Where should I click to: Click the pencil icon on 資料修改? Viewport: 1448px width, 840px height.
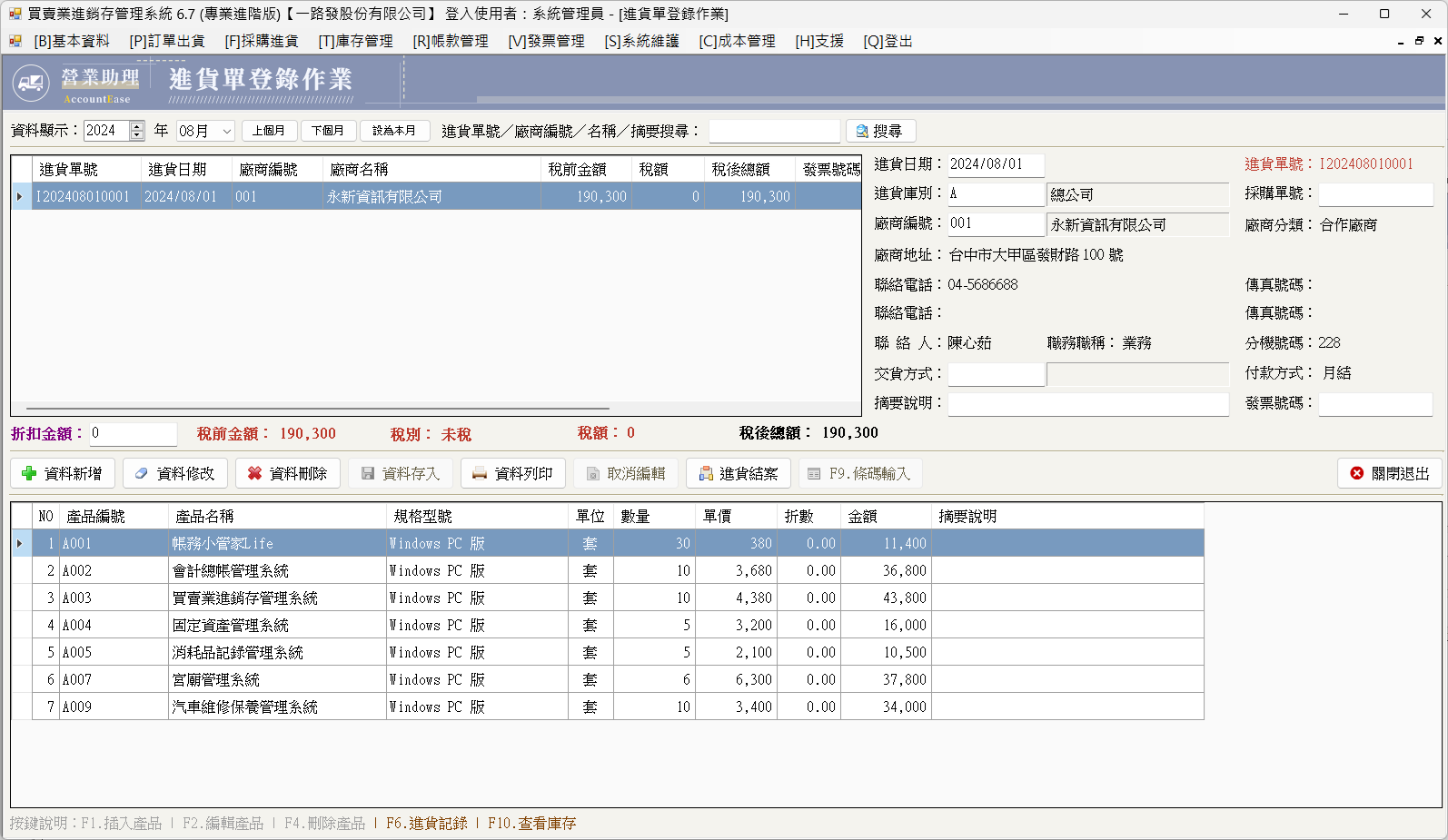pos(142,473)
